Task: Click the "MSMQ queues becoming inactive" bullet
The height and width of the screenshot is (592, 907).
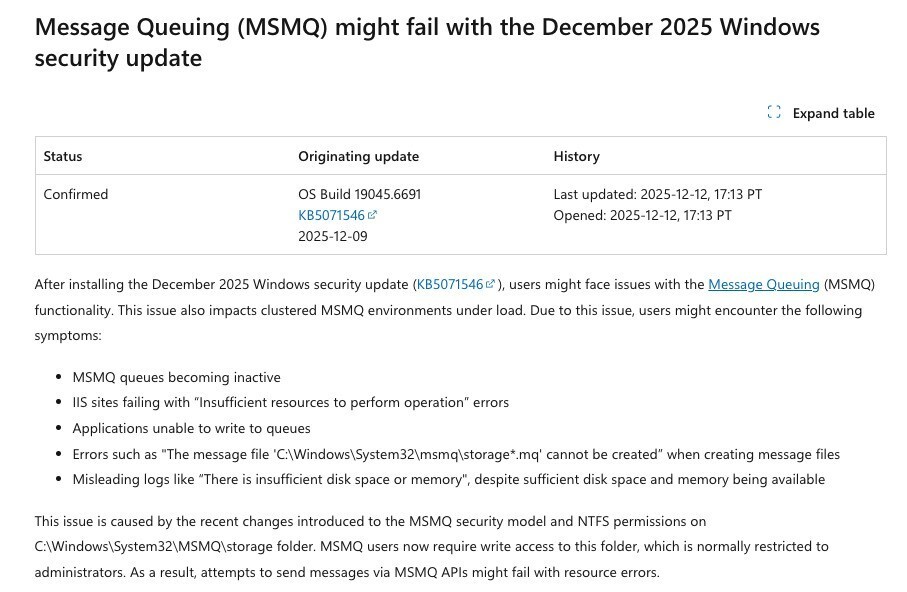Action: [x=176, y=377]
